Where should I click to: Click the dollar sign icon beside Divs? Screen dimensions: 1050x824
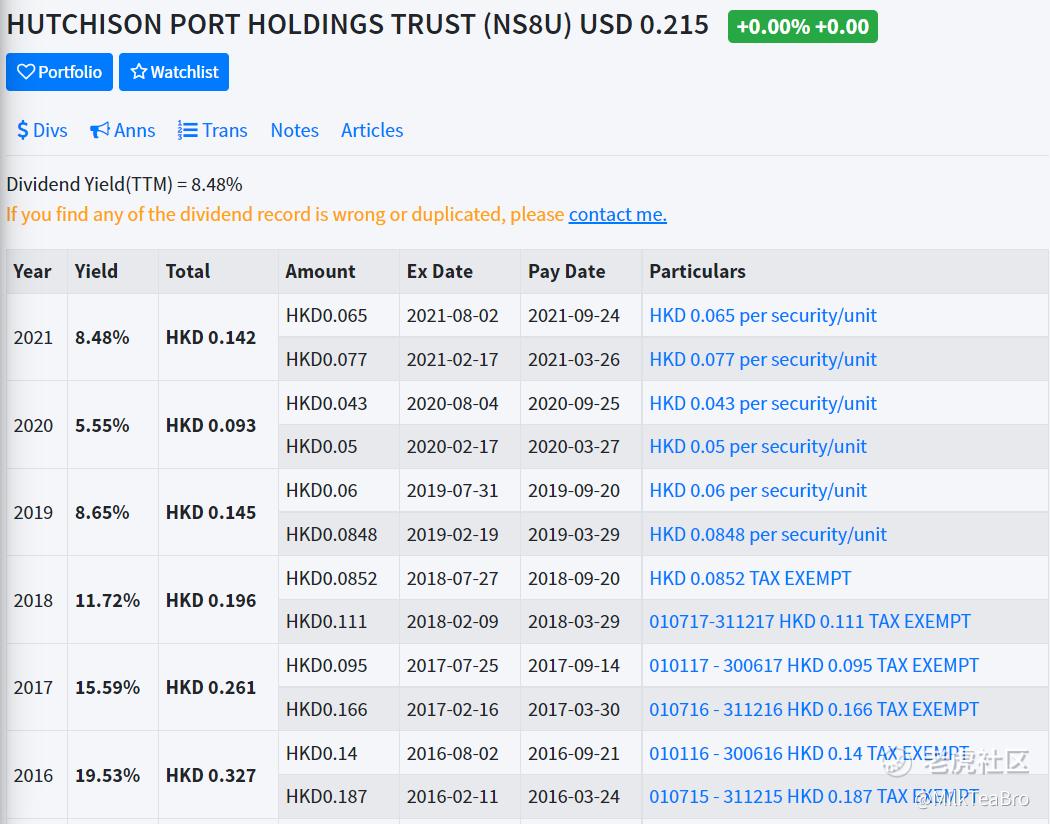point(23,130)
